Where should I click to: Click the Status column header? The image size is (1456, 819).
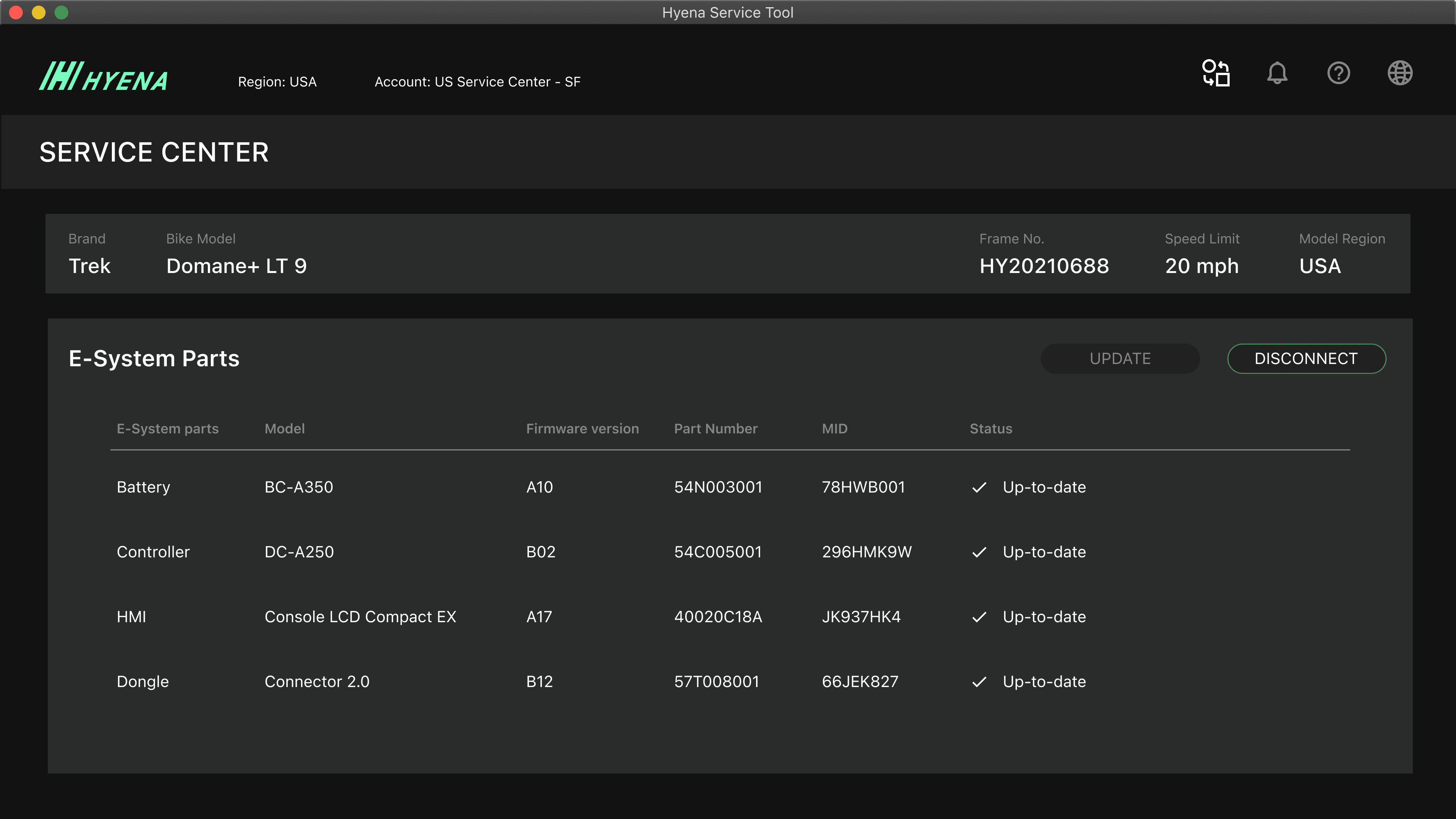point(991,429)
